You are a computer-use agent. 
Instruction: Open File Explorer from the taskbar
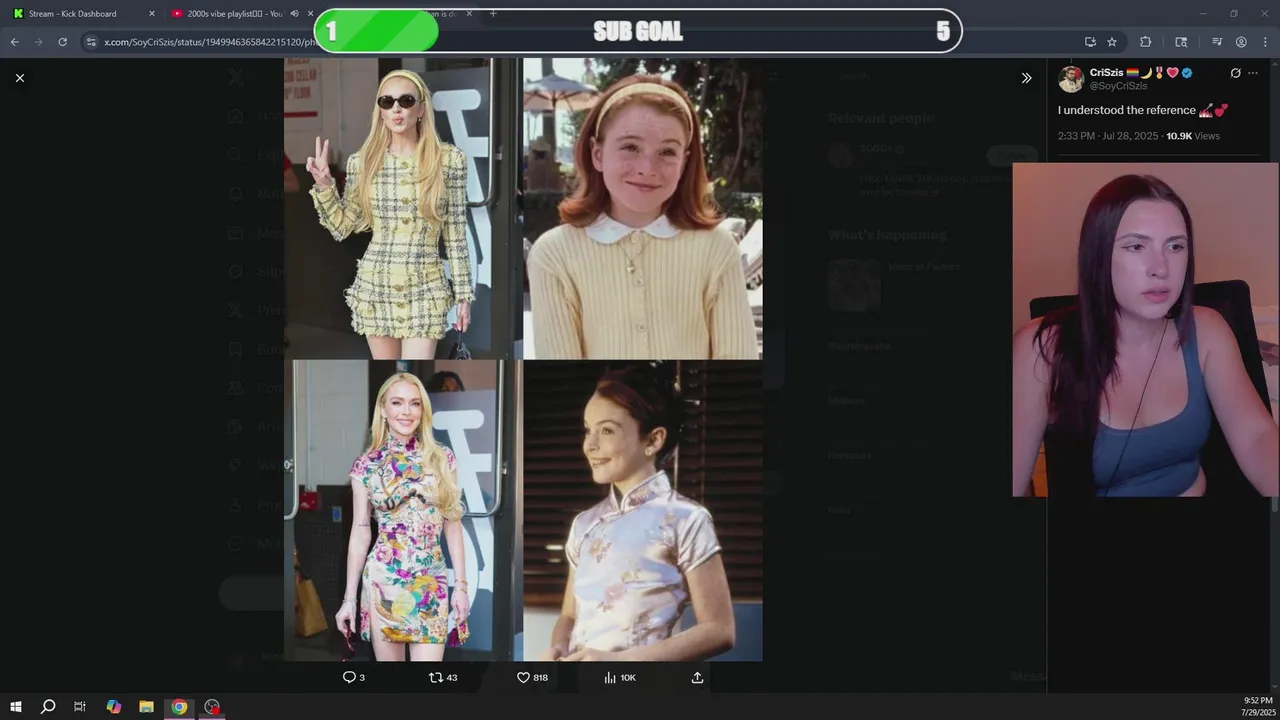(146, 707)
